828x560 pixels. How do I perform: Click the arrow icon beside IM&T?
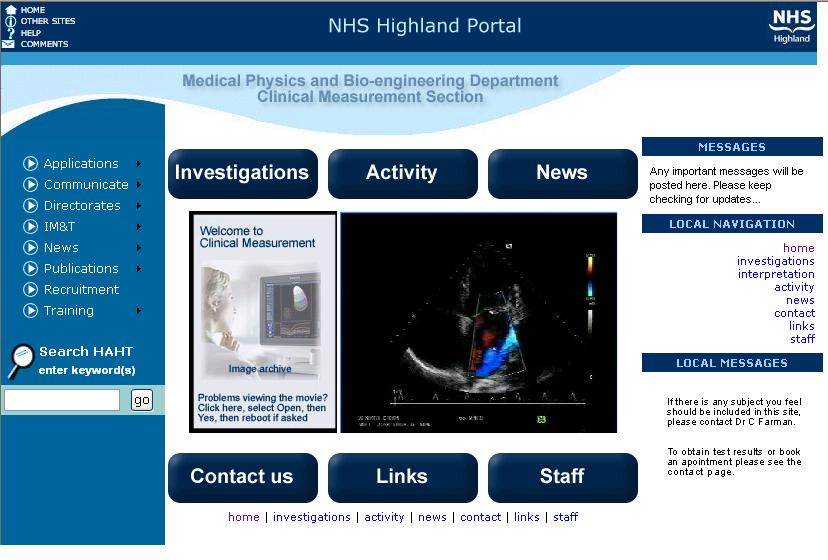31,227
